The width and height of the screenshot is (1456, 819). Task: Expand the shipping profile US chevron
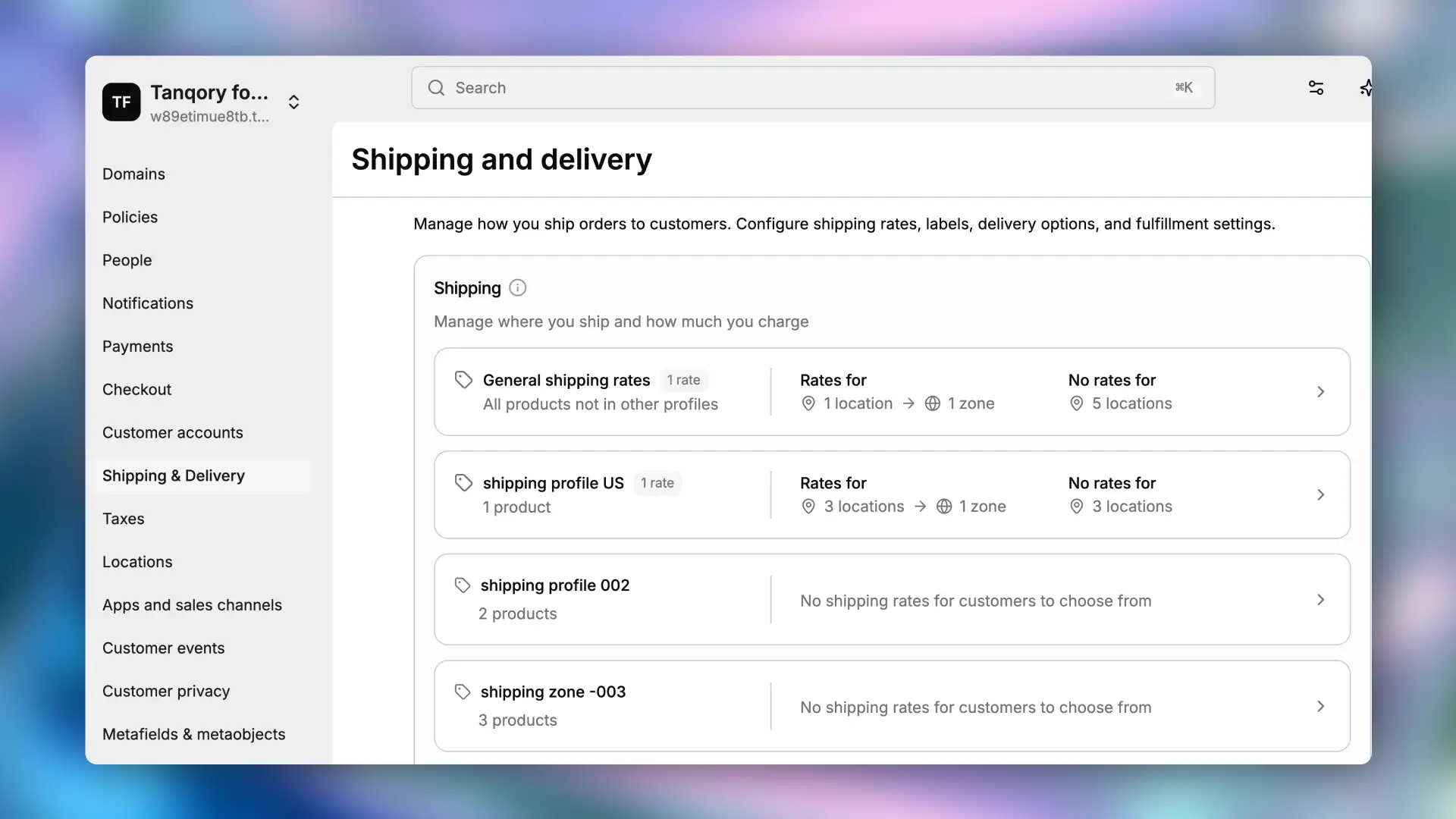click(1320, 495)
